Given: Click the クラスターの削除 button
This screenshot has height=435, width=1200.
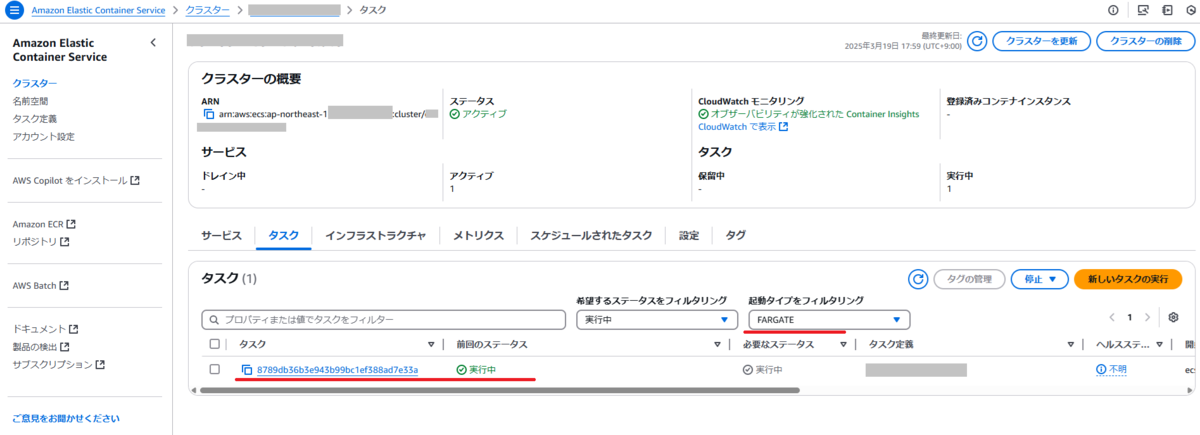Looking at the screenshot, I should pyautogui.click(x=1145, y=41).
